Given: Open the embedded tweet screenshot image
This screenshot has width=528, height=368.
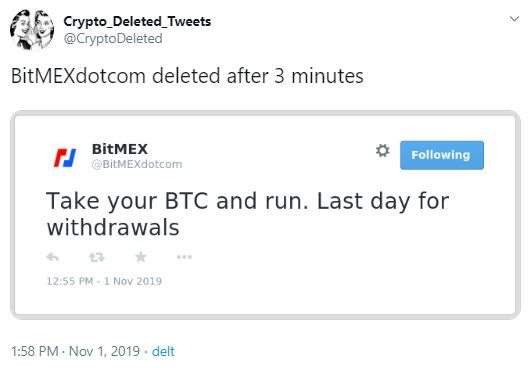Looking at the screenshot, I should 265,215.
